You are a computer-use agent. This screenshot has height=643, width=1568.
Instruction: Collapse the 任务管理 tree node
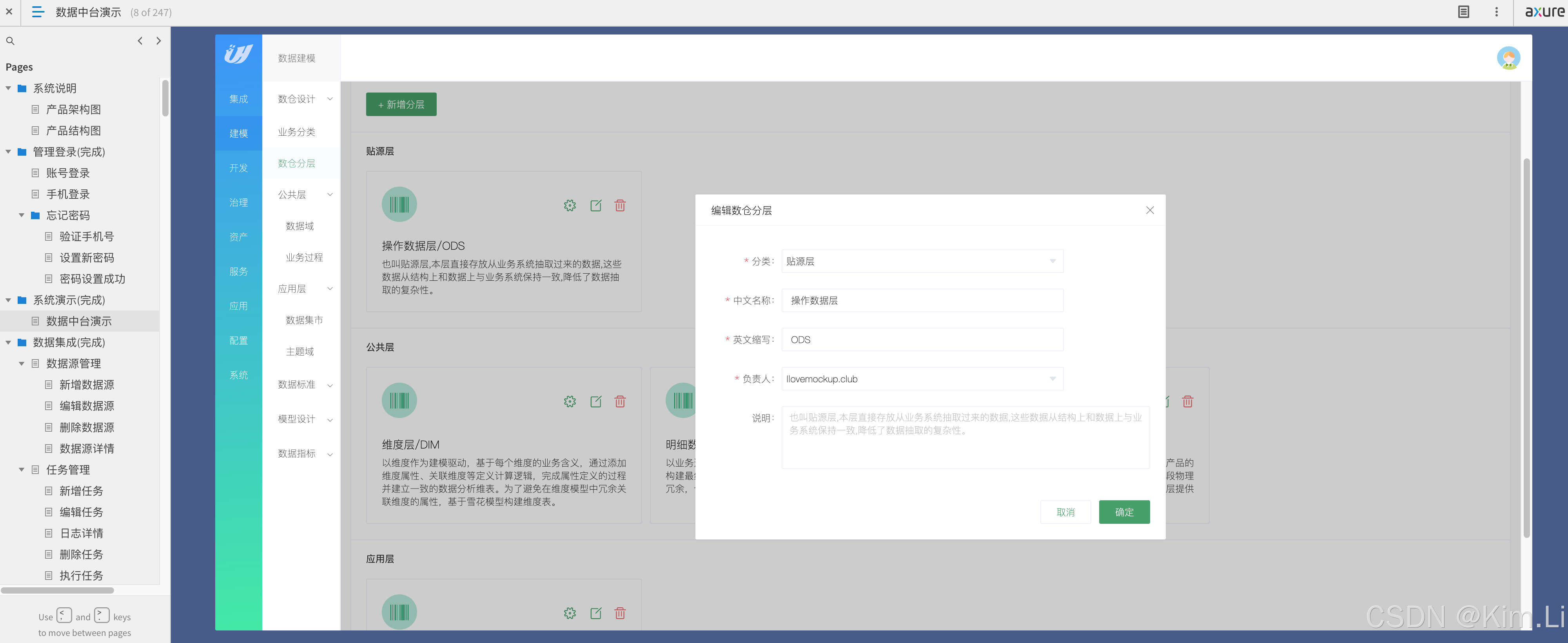coord(22,469)
